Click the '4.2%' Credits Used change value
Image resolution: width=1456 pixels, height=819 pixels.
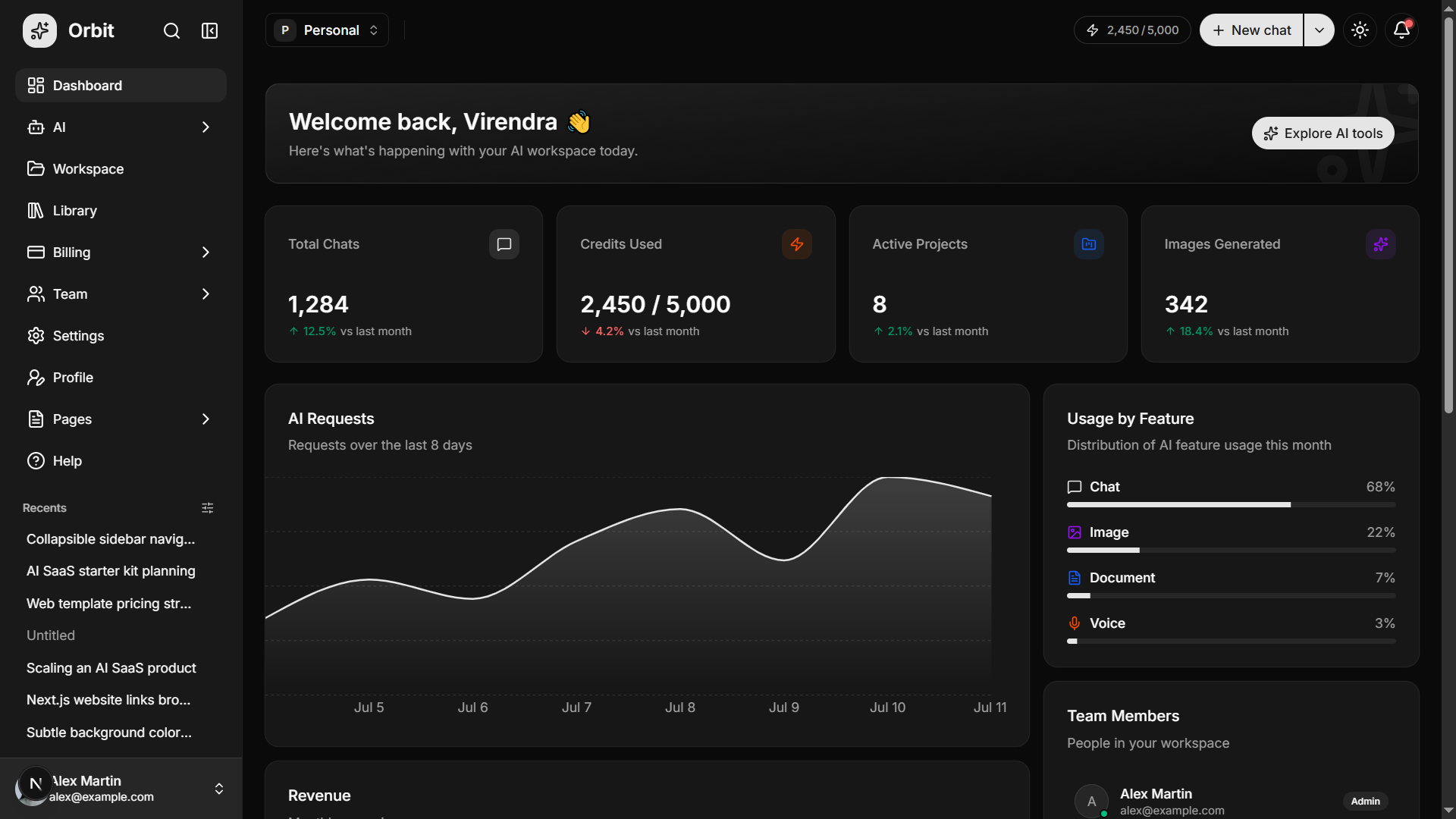[x=610, y=331]
